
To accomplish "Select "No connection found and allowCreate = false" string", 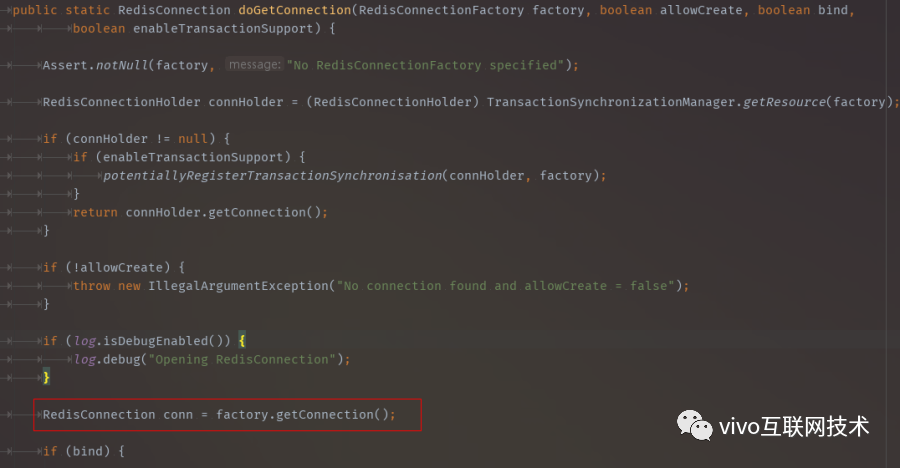I will tap(505, 285).
